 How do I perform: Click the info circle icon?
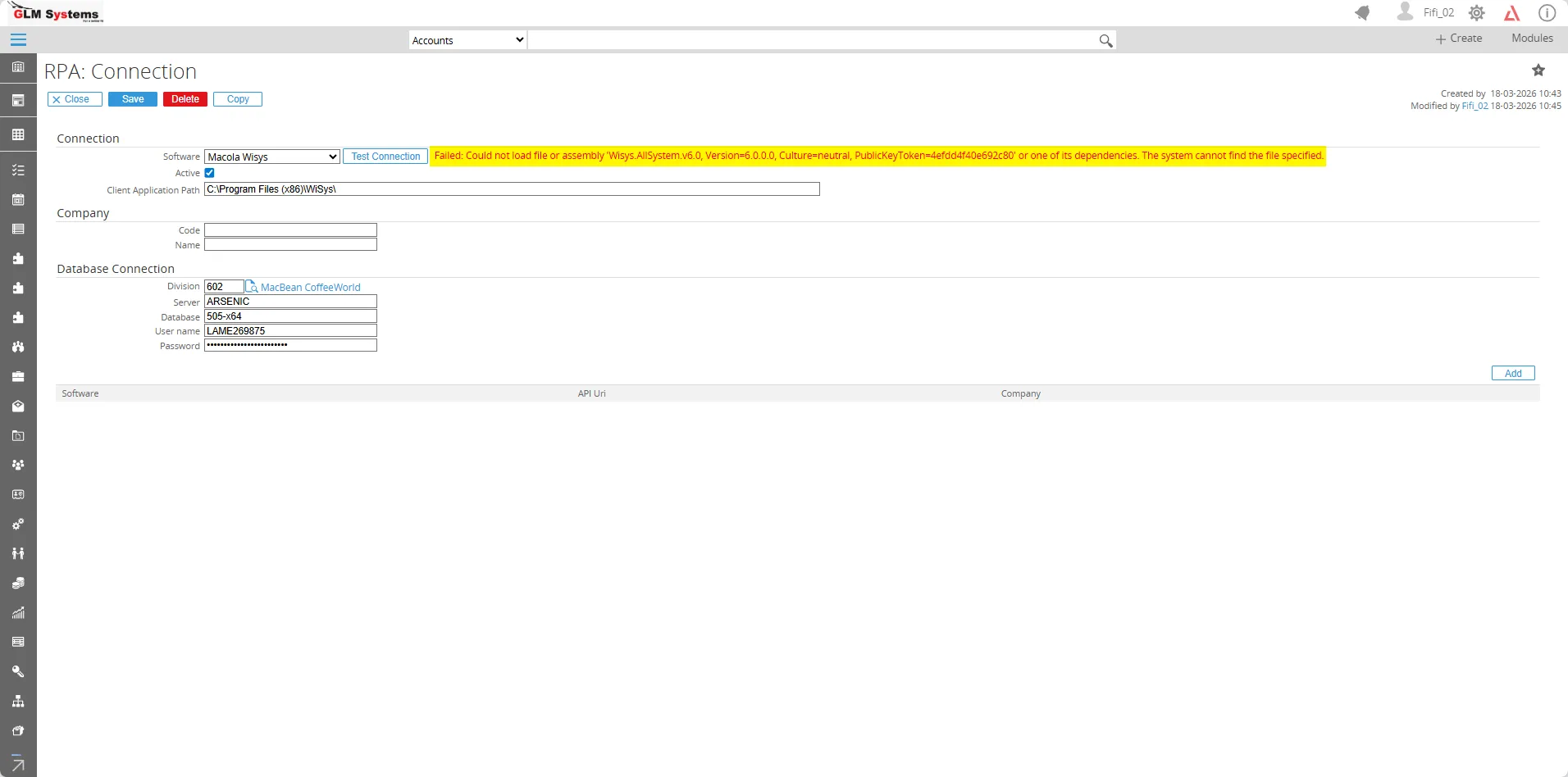pyautogui.click(x=1547, y=13)
